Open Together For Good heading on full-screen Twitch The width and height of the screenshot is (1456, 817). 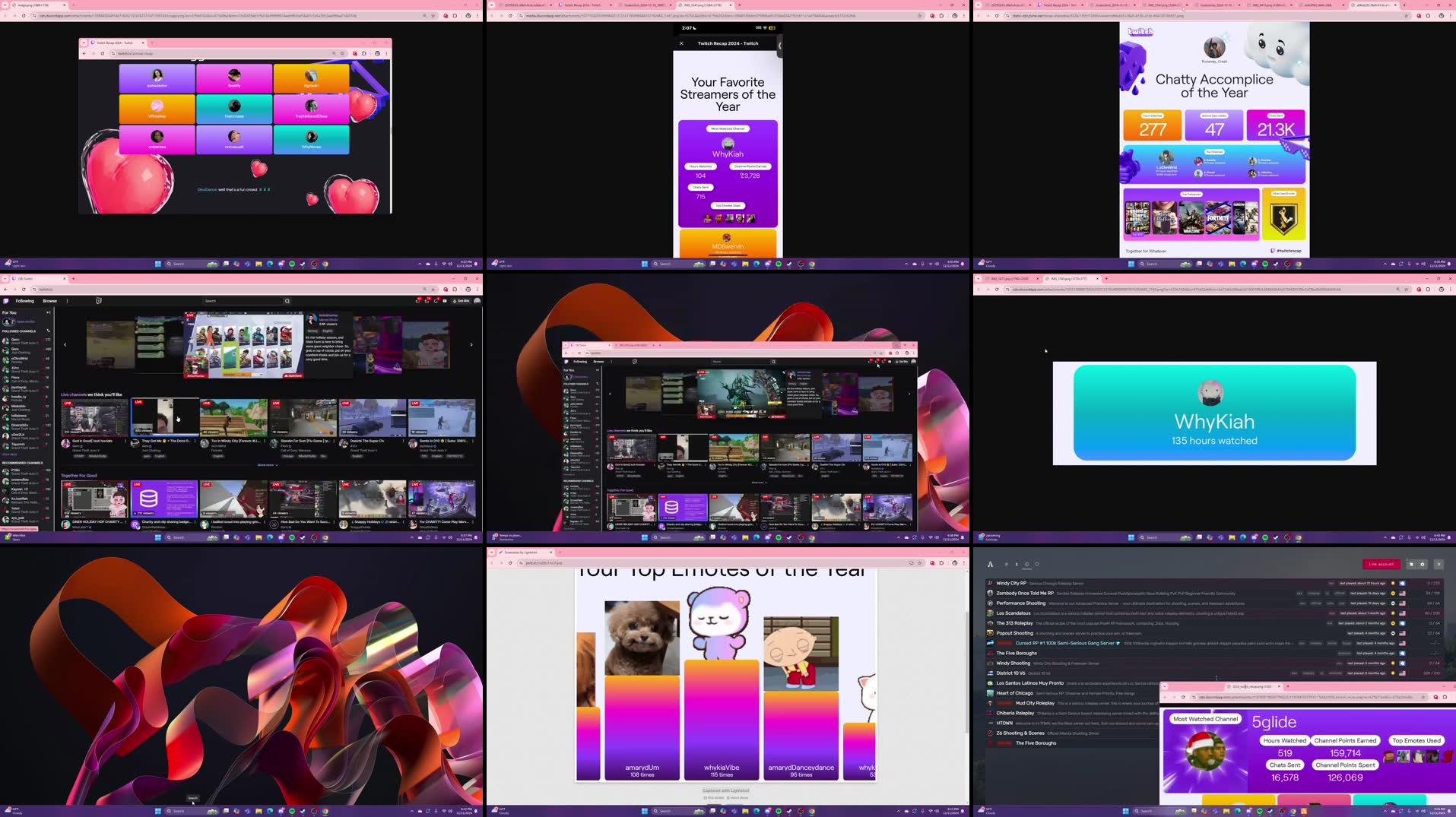pyautogui.click(x=79, y=476)
